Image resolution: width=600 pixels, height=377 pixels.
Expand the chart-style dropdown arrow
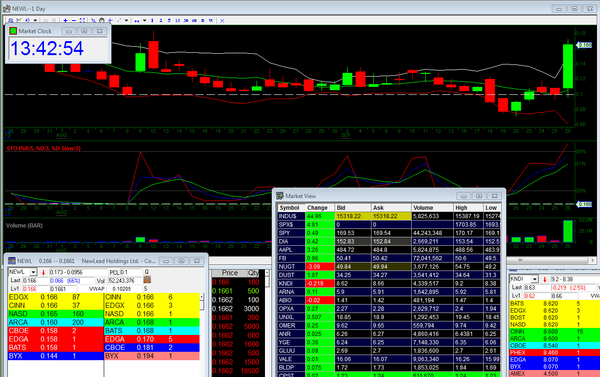tap(145, 20)
